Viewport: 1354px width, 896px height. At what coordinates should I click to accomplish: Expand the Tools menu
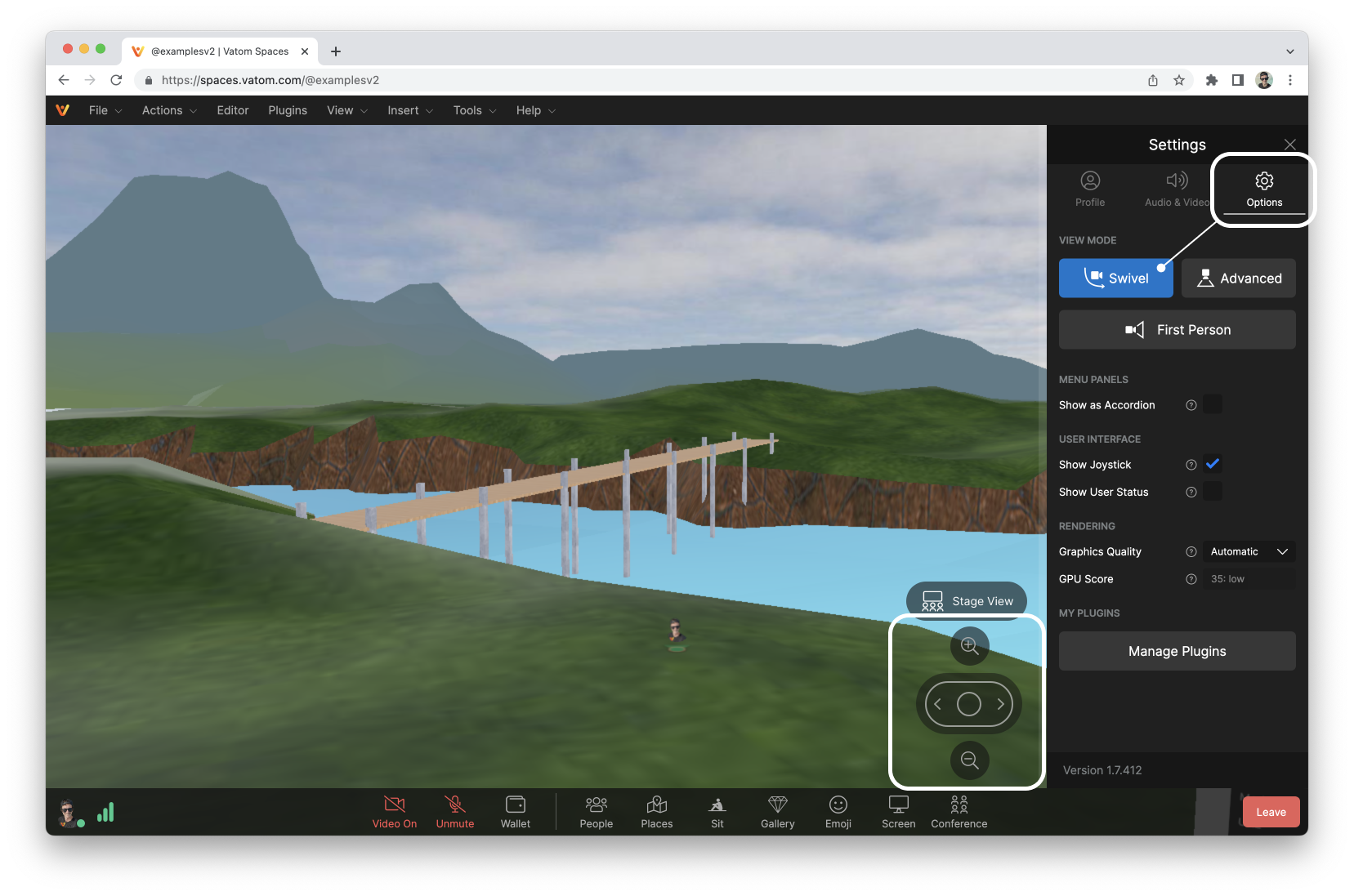[x=475, y=110]
